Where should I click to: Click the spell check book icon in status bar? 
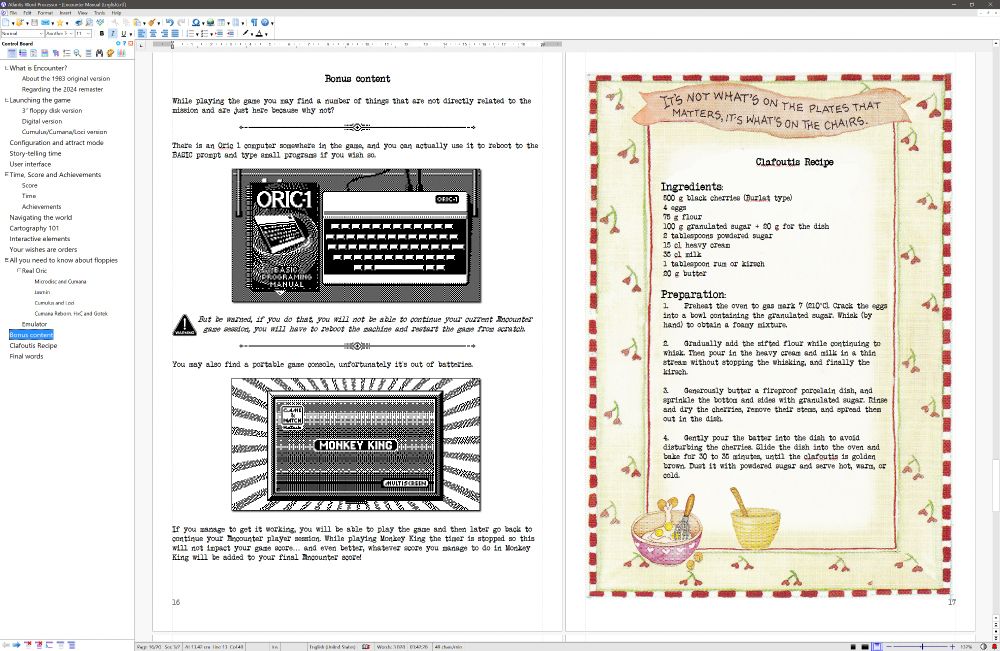366,647
